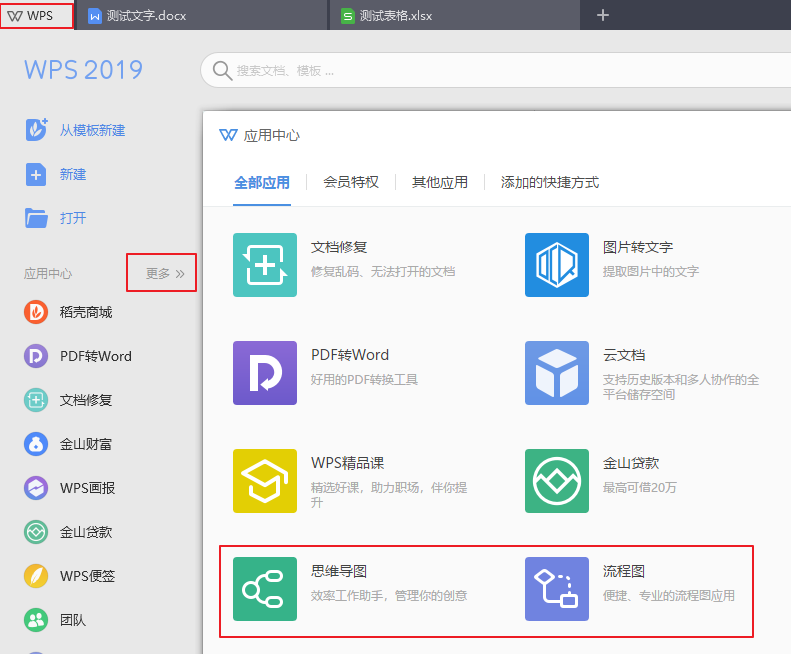Expand 更多 in the sidebar app center

click(165, 274)
